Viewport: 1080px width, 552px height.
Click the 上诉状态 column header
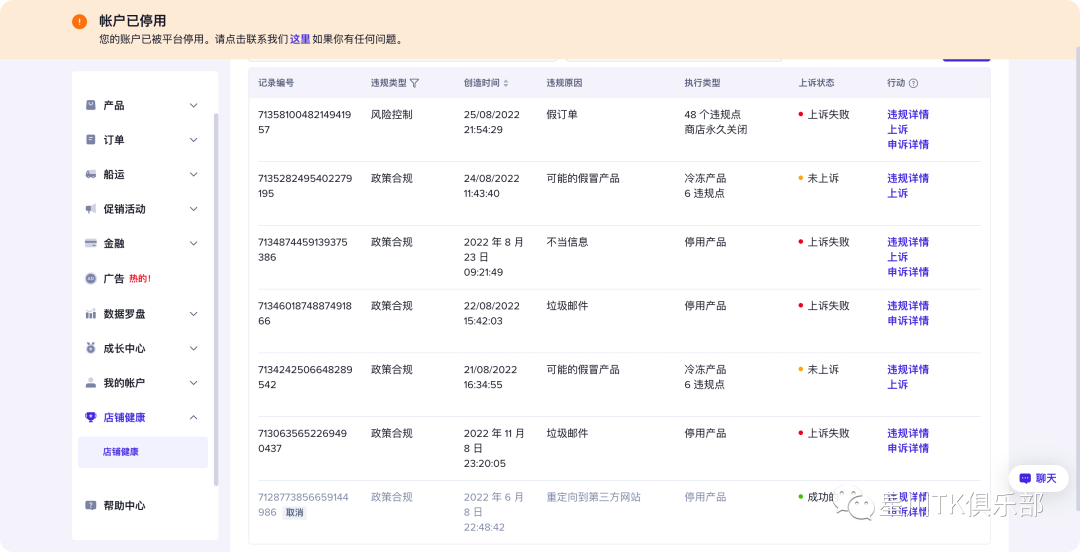(816, 83)
